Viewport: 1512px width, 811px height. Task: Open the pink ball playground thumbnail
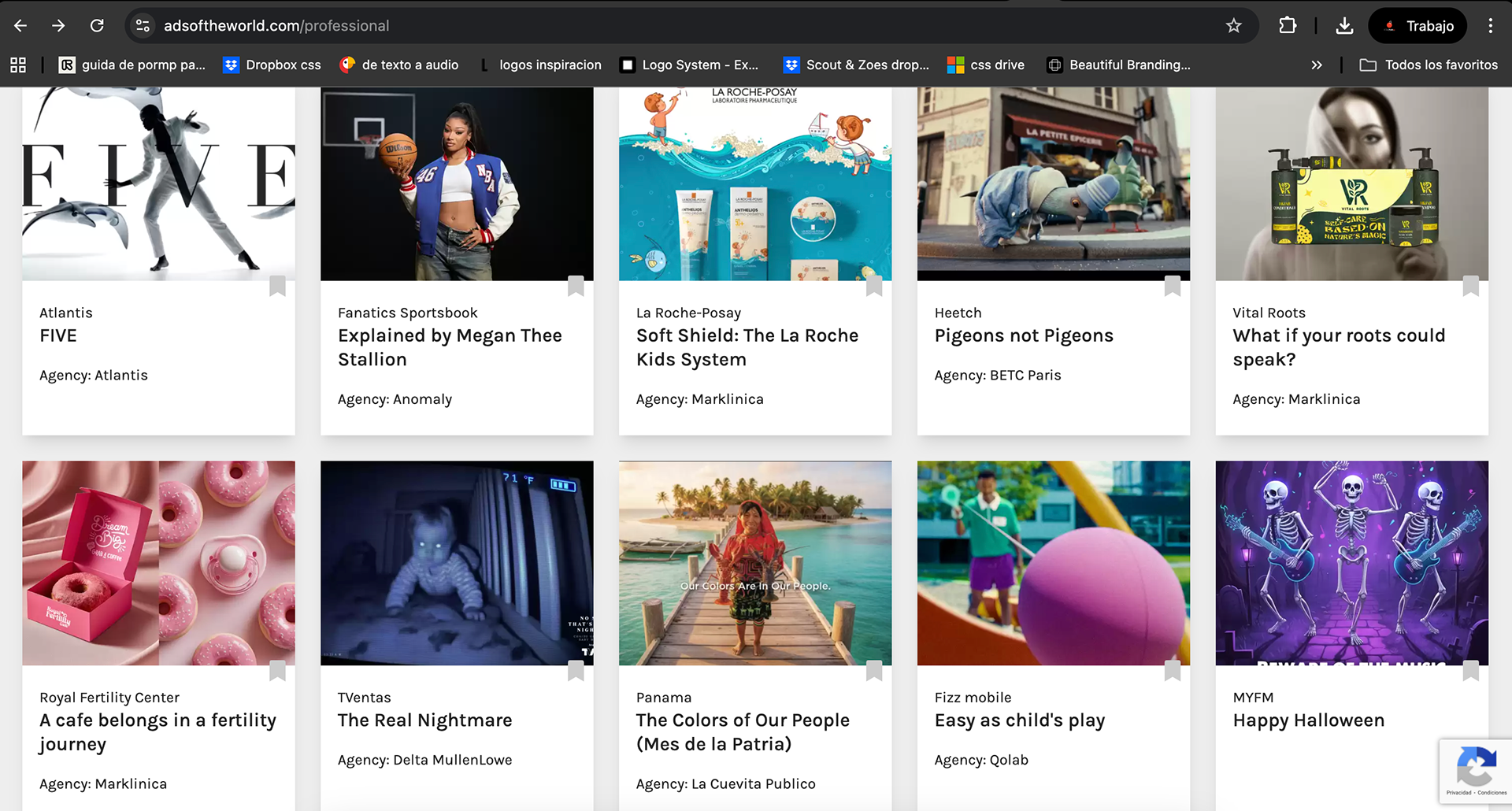[1054, 563]
